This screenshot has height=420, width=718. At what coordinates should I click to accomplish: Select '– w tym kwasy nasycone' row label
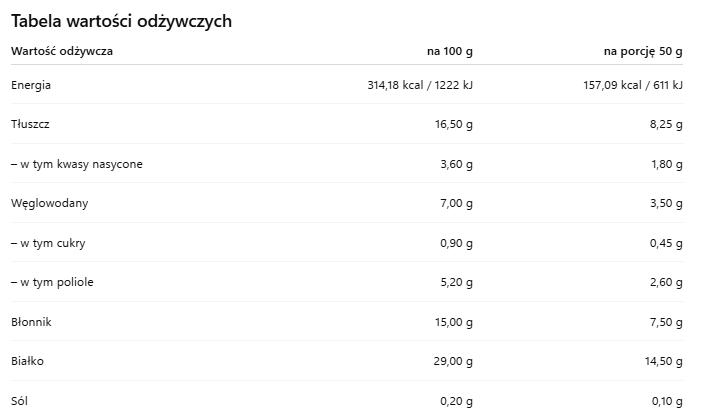coord(76,164)
